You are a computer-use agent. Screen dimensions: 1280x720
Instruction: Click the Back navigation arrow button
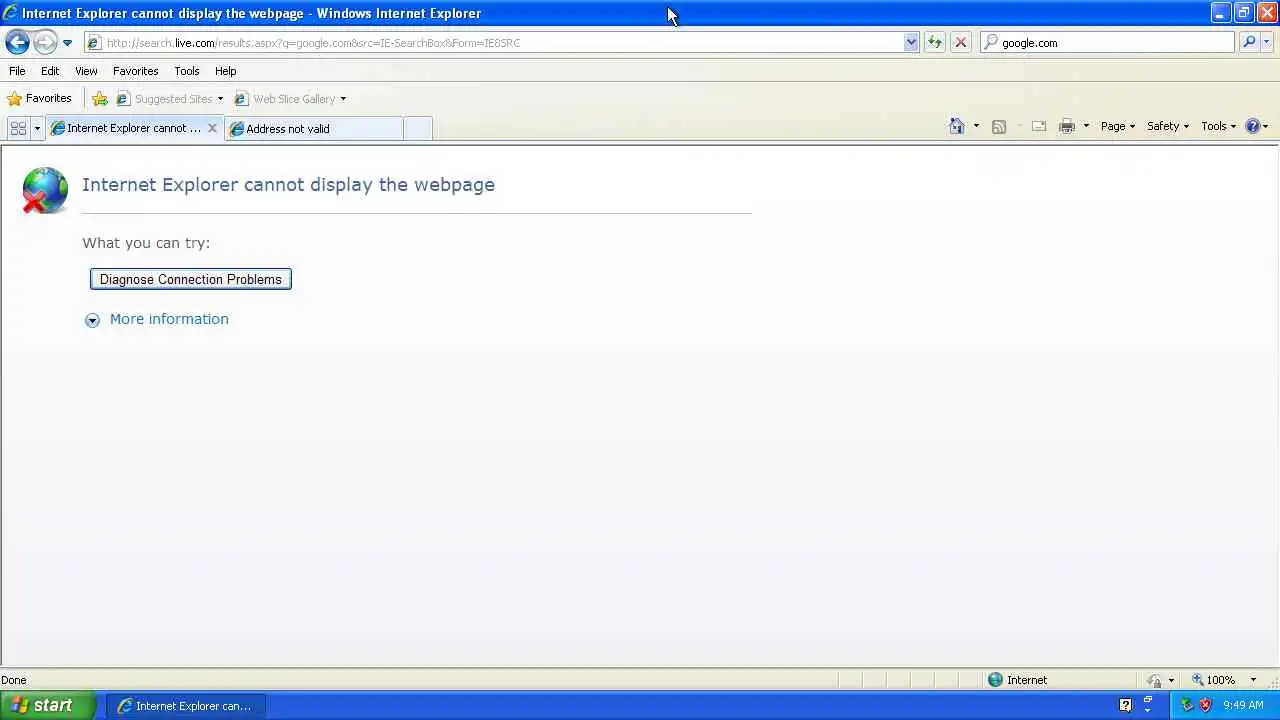[x=17, y=42]
